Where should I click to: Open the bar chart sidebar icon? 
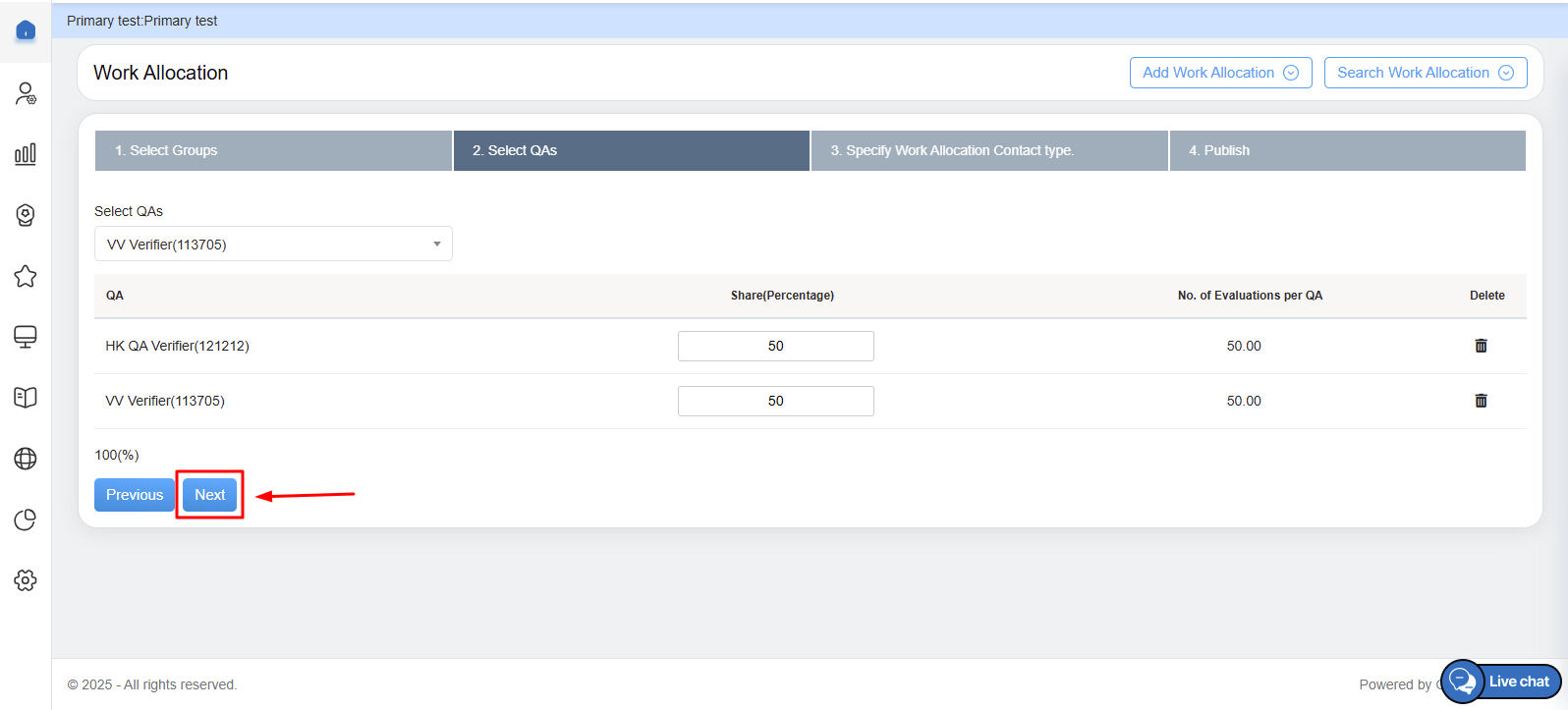click(26, 154)
